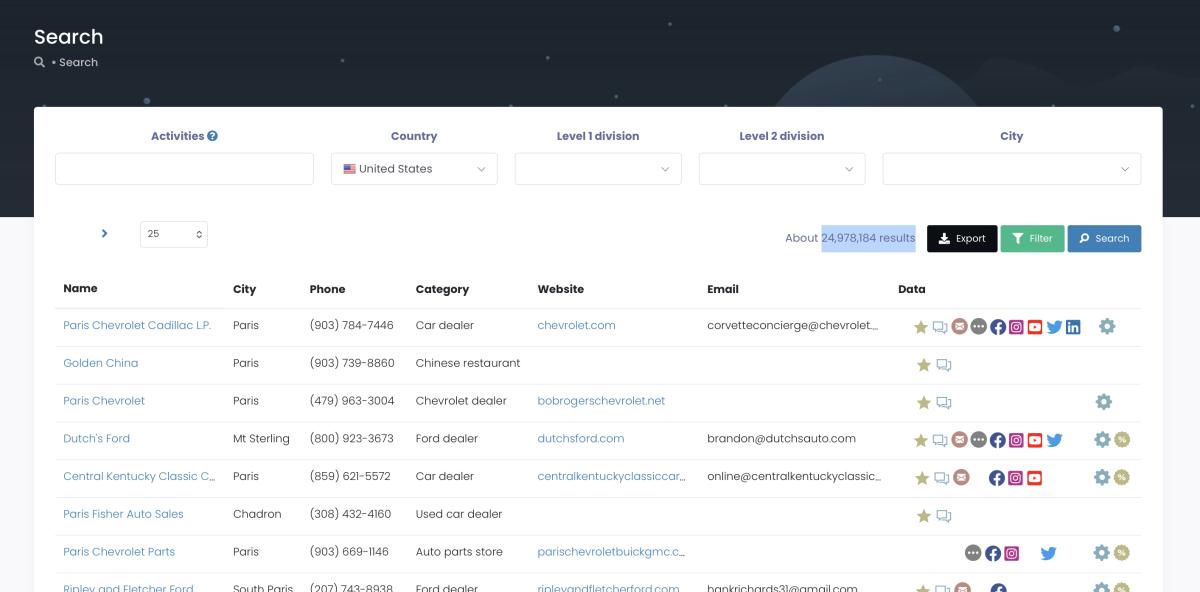Open the dutchsford.com website link
The image size is (1200, 592).
[581, 438]
